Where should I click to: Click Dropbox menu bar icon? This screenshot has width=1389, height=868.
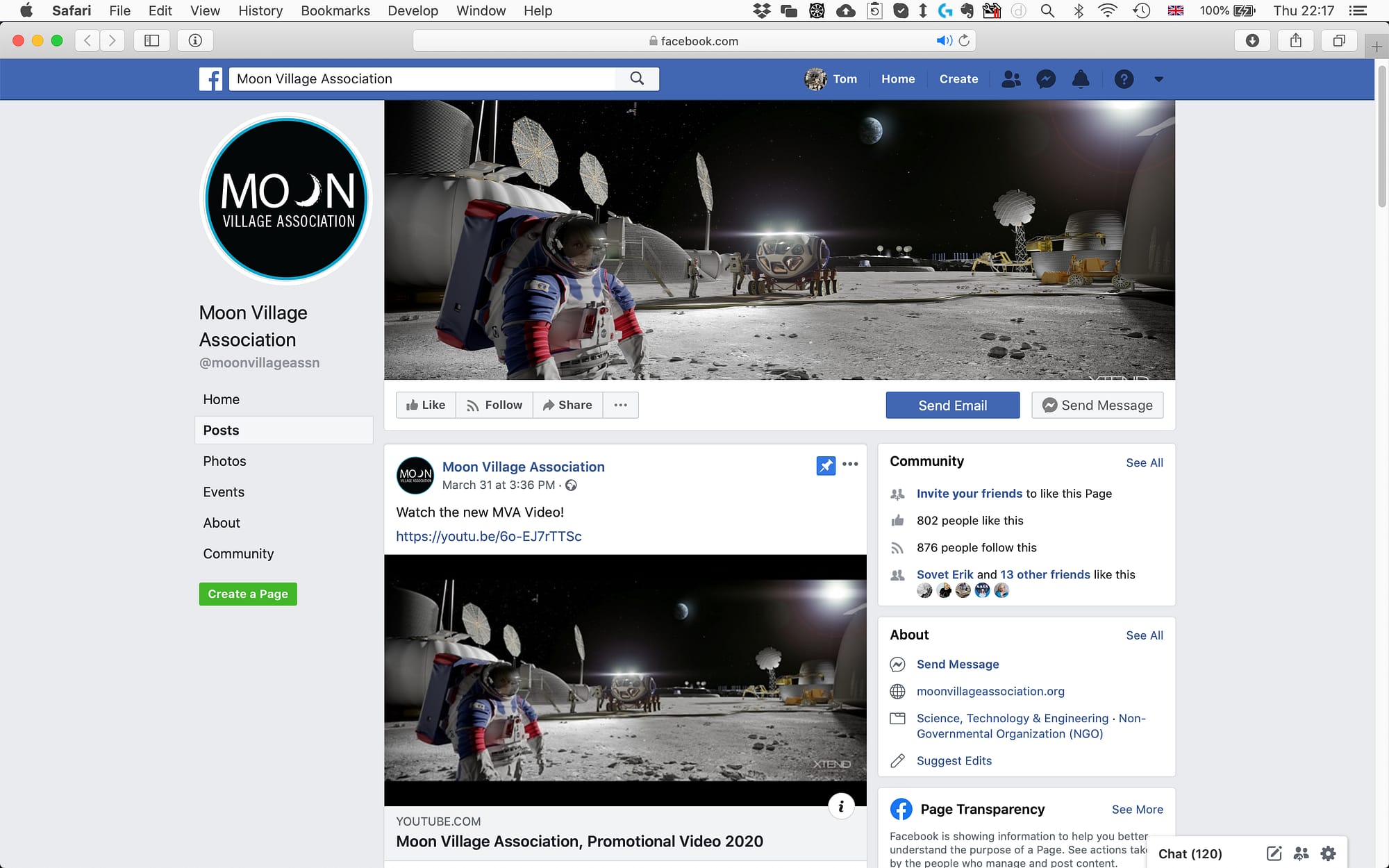[x=762, y=10]
